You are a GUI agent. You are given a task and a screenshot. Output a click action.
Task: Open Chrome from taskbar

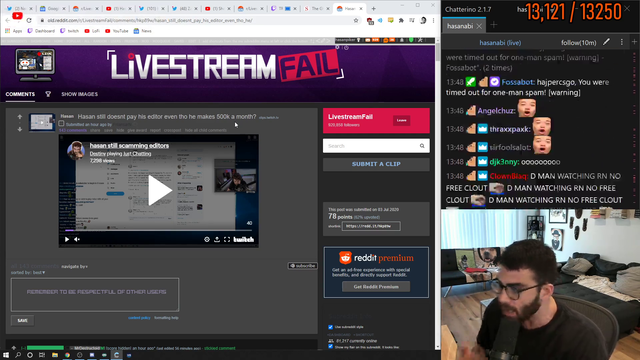(67, 355)
